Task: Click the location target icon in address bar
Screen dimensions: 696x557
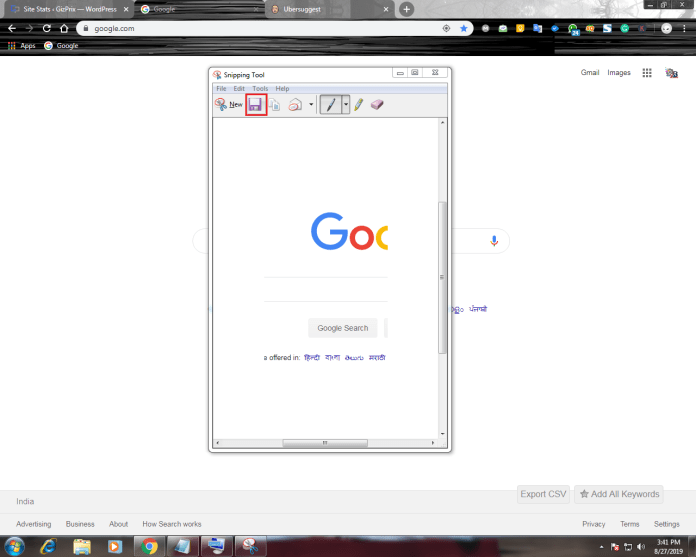Action: tap(446, 28)
